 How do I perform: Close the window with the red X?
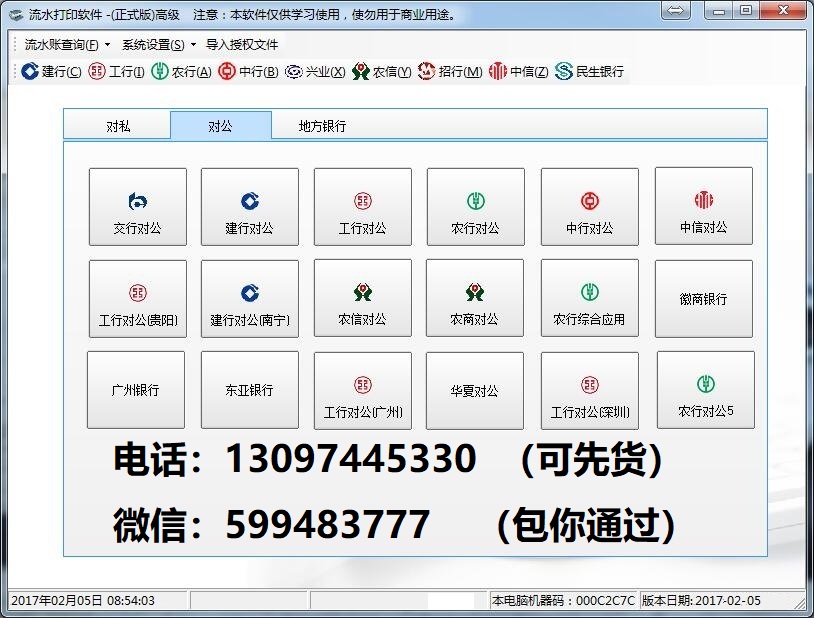(x=783, y=10)
